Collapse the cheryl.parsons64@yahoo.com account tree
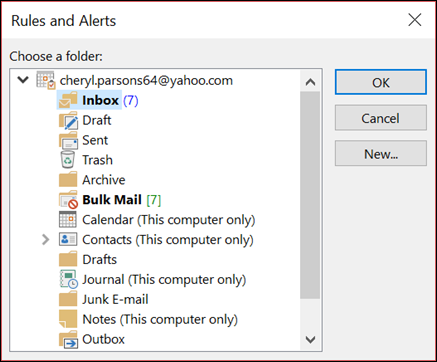Screen dimensions: 437x362 tap(23, 80)
